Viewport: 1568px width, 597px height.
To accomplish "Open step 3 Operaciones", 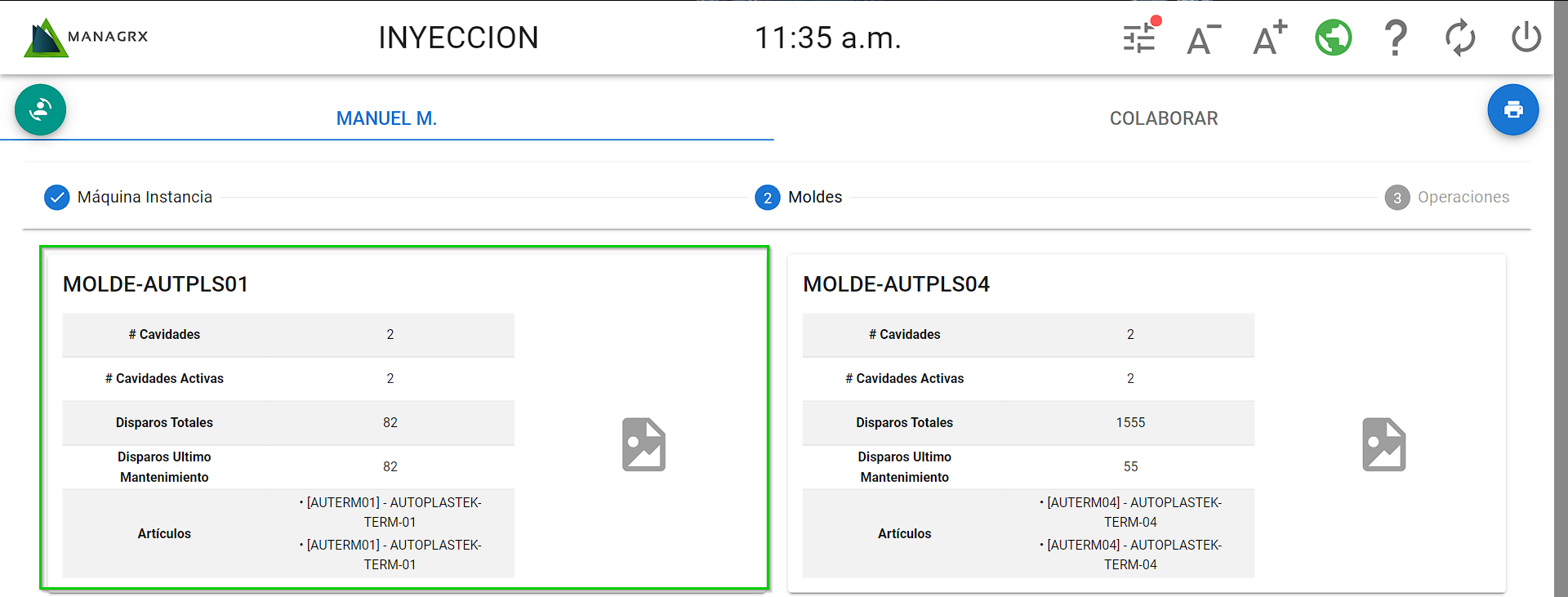I will [1447, 198].
